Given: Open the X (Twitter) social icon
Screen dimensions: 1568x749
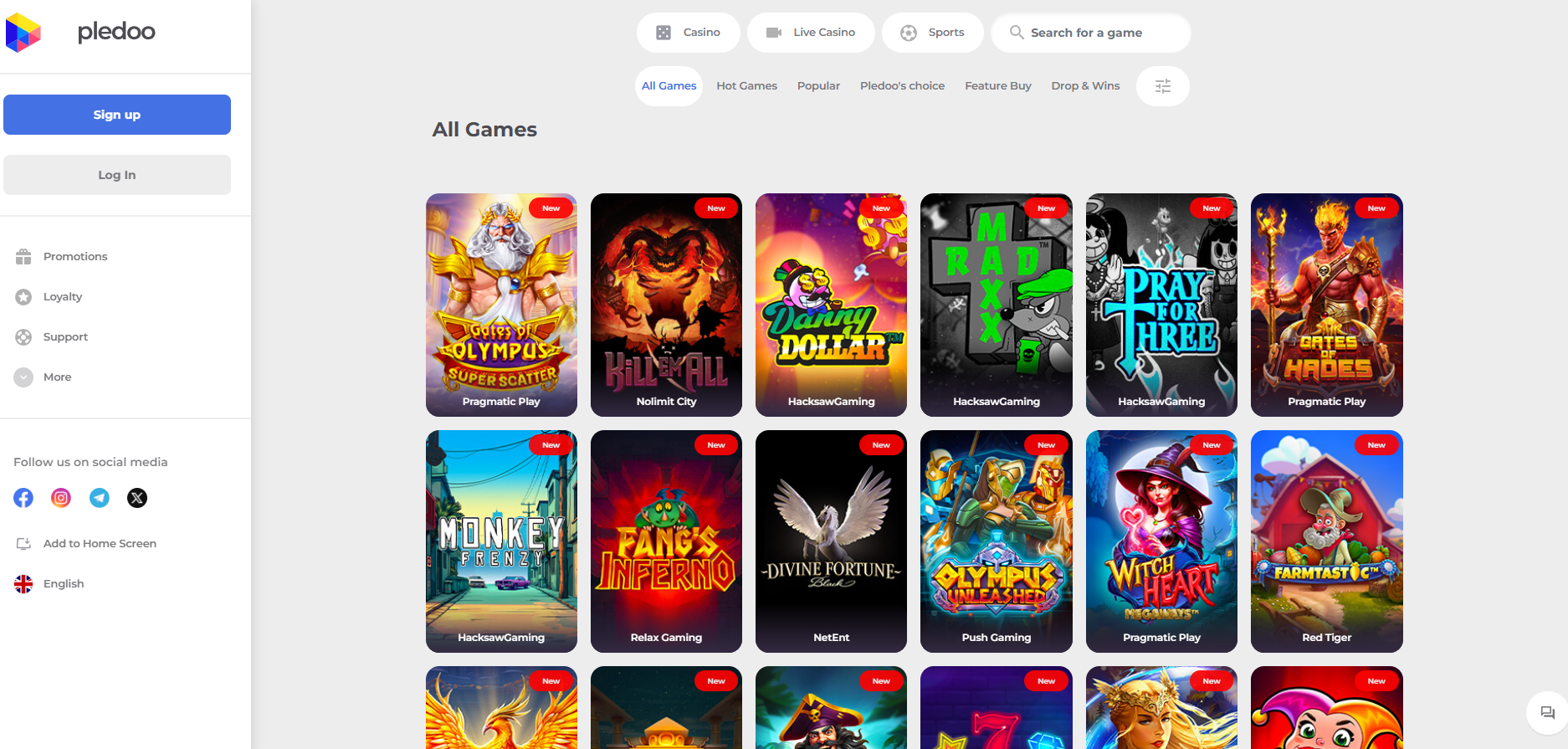Looking at the screenshot, I should [x=137, y=498].
